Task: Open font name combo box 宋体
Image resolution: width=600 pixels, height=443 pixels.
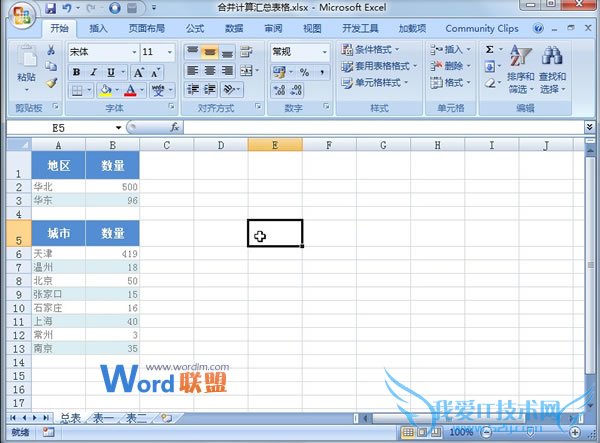Action: click(103, 52)
